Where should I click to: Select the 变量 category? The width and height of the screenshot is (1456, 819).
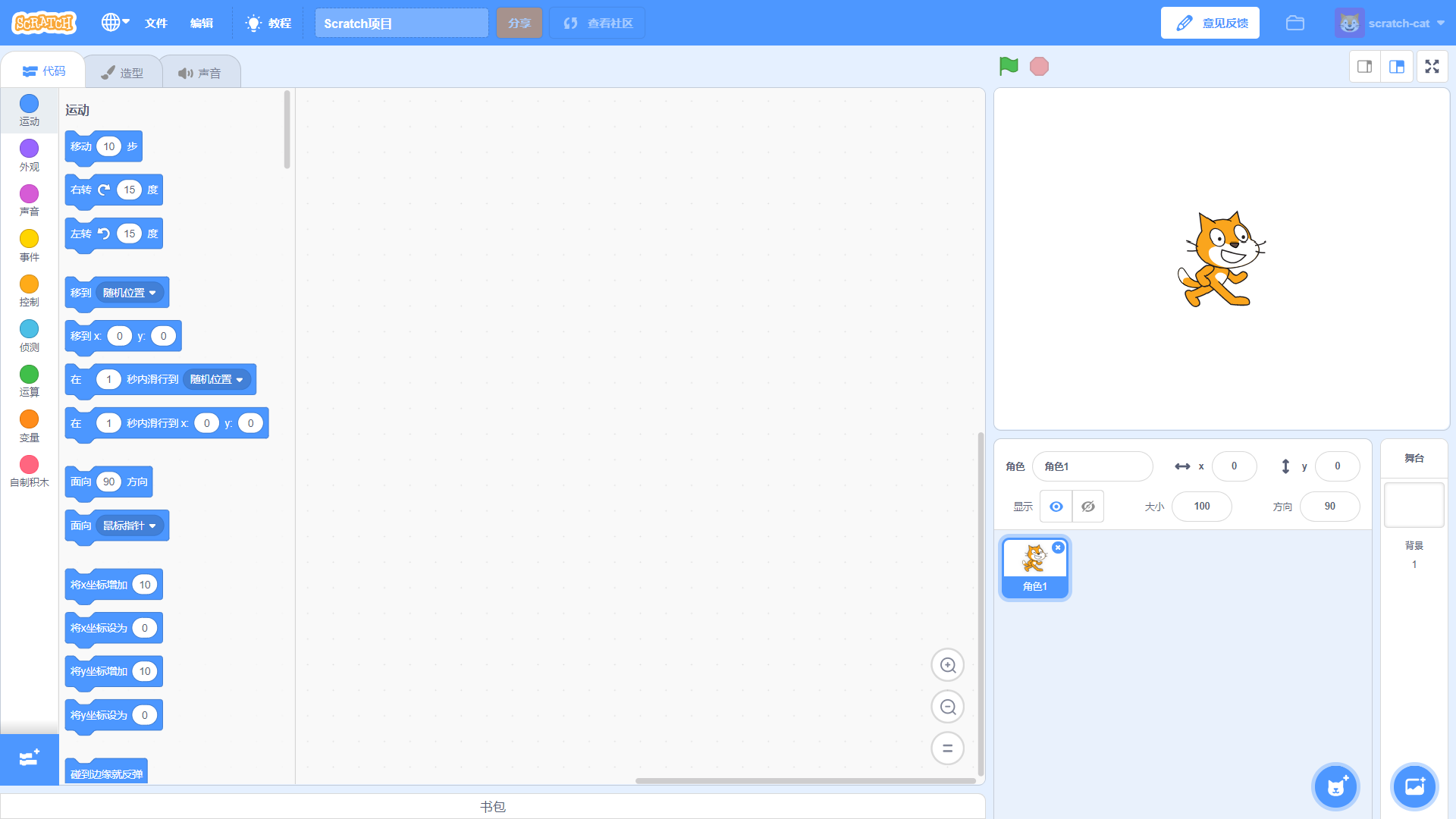pyautogui.click(x=29, y=426)
